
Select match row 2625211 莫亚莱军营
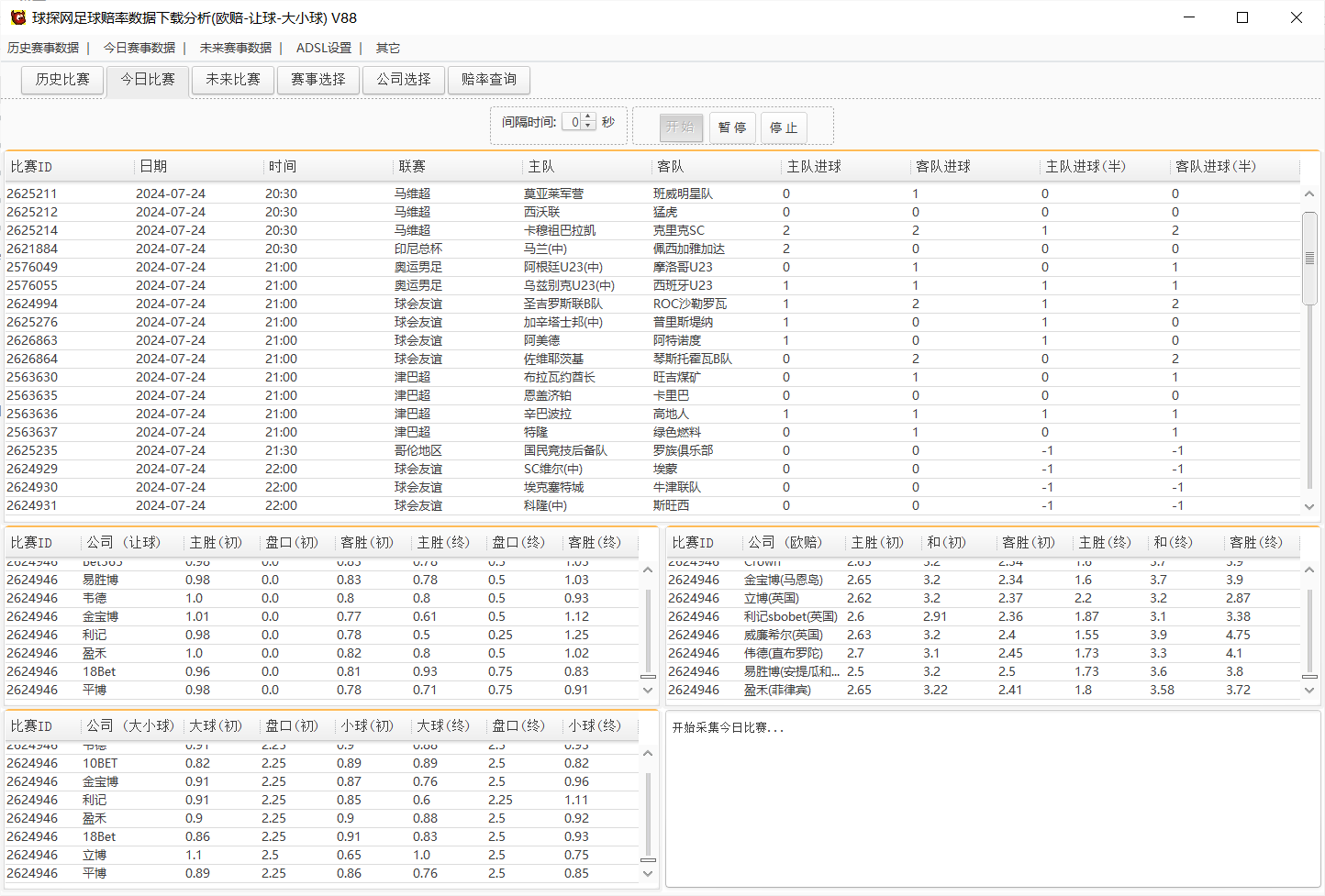652,194
